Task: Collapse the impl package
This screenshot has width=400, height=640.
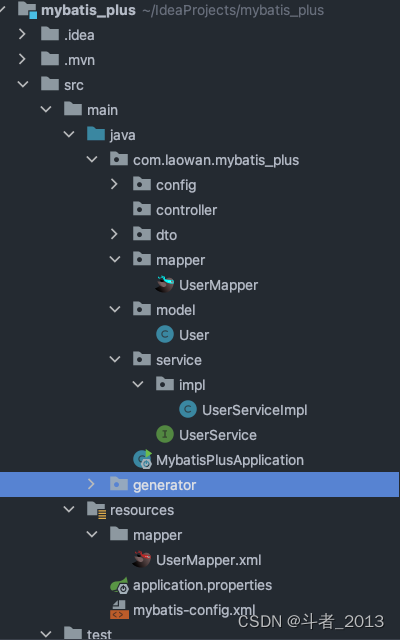Action: [138, 384]
